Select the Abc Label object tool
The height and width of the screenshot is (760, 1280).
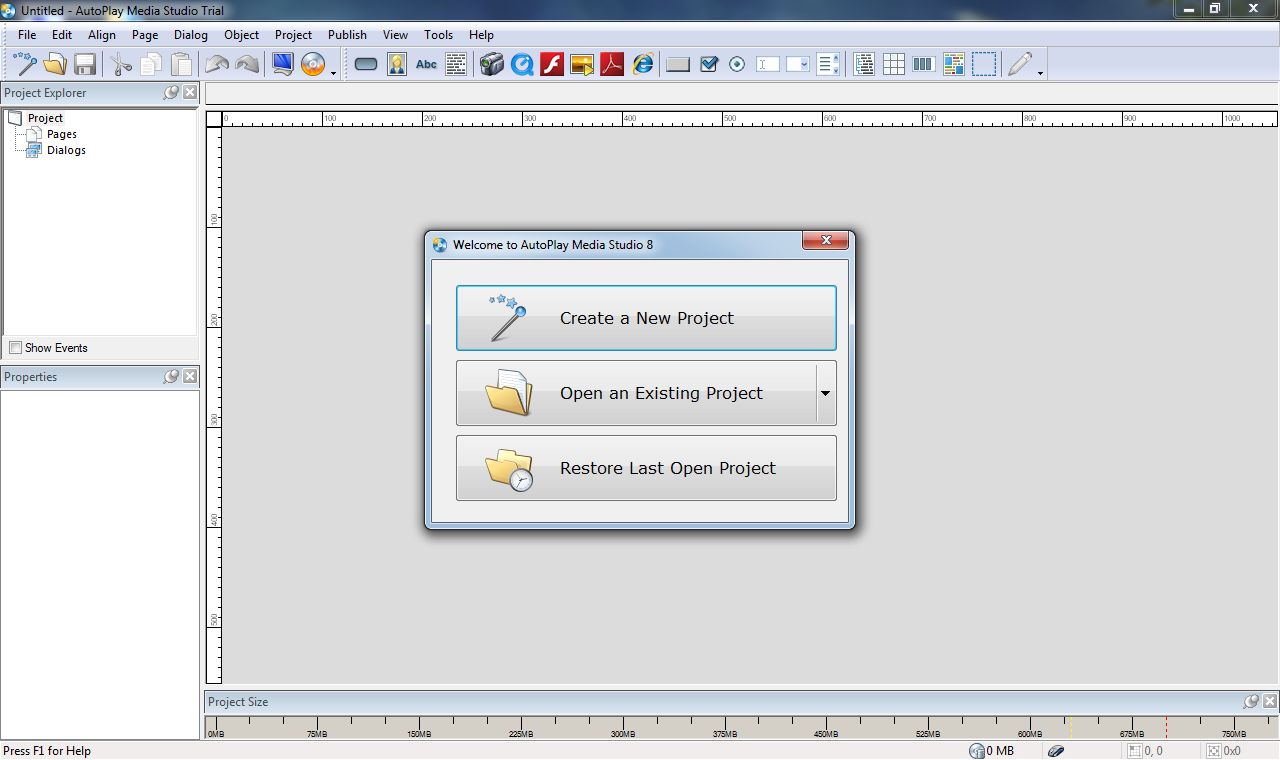point(426,65)
